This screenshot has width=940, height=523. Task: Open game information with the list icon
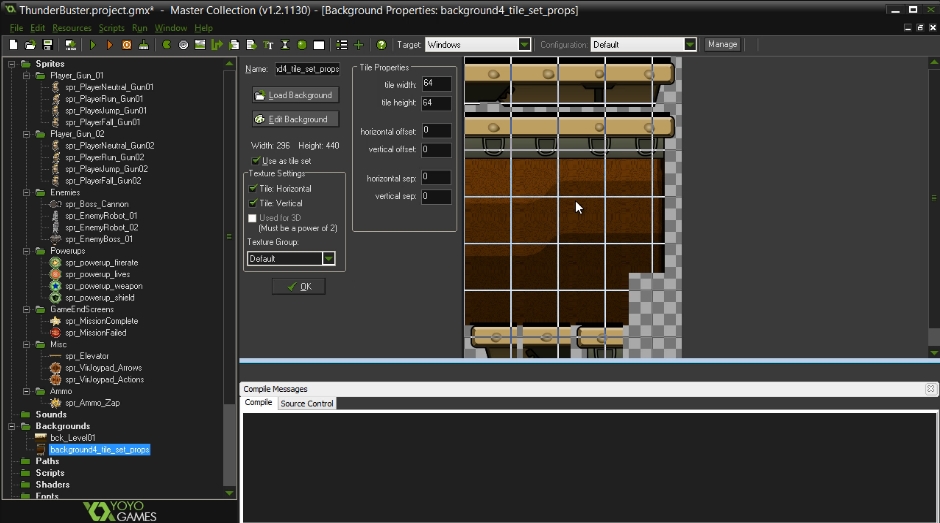pyautogui.click(x=342, y=45)
